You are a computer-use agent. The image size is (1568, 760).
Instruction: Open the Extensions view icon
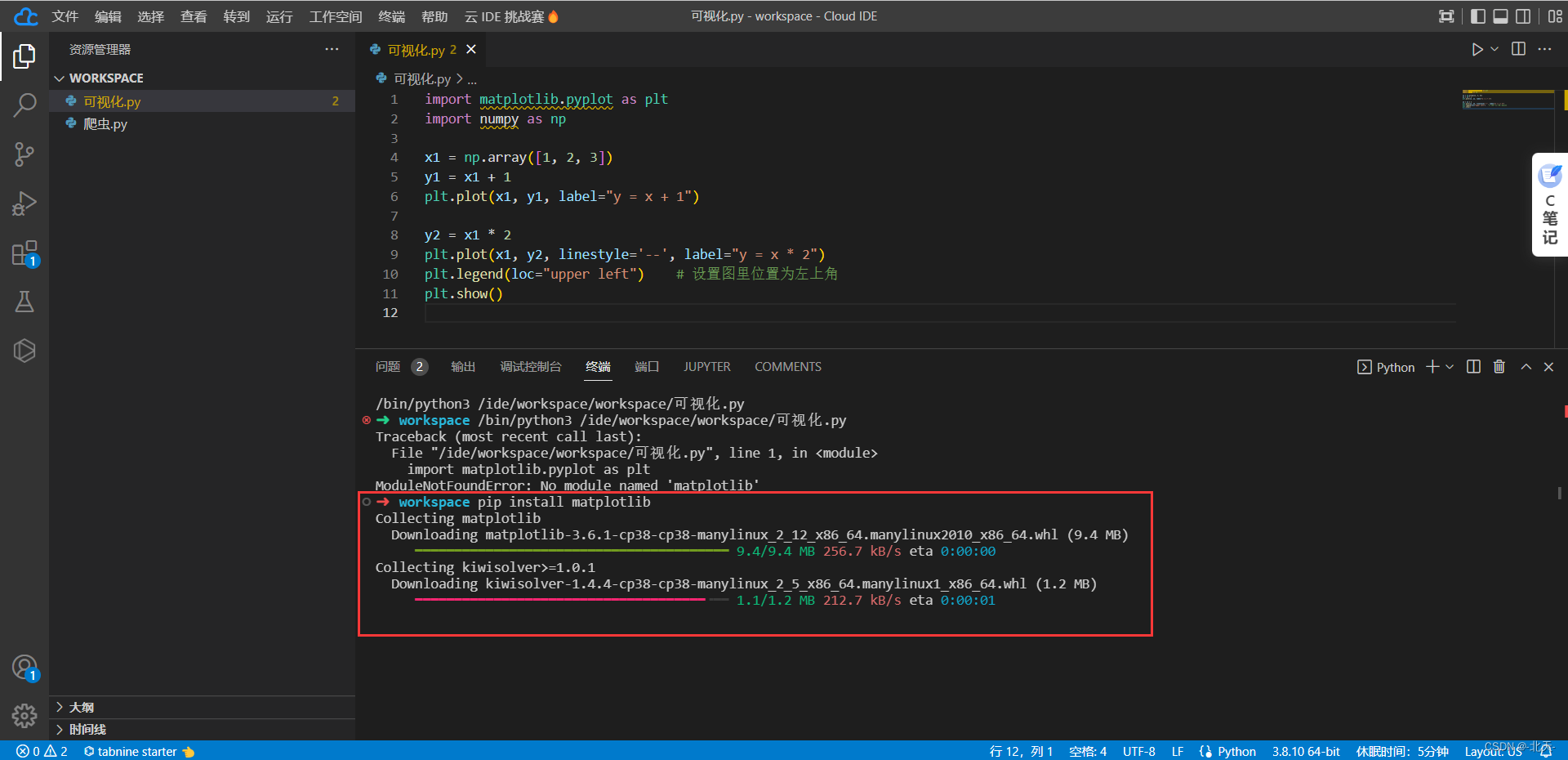(x=24, y=253)
